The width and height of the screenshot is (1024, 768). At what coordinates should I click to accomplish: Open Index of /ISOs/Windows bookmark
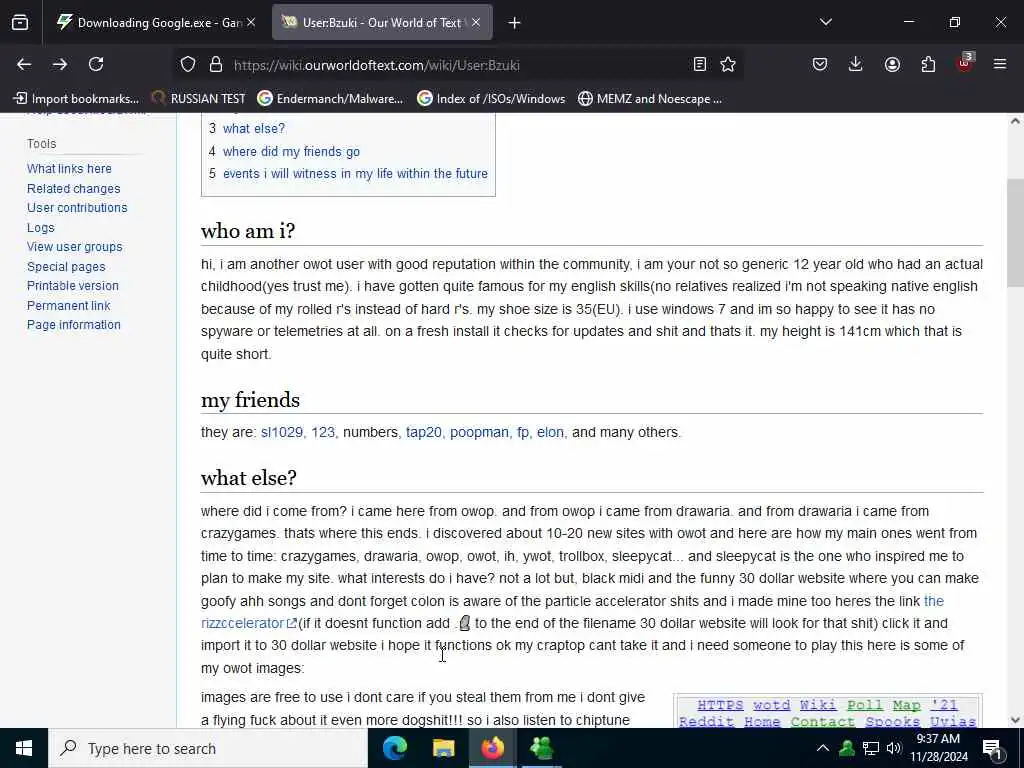491,99
